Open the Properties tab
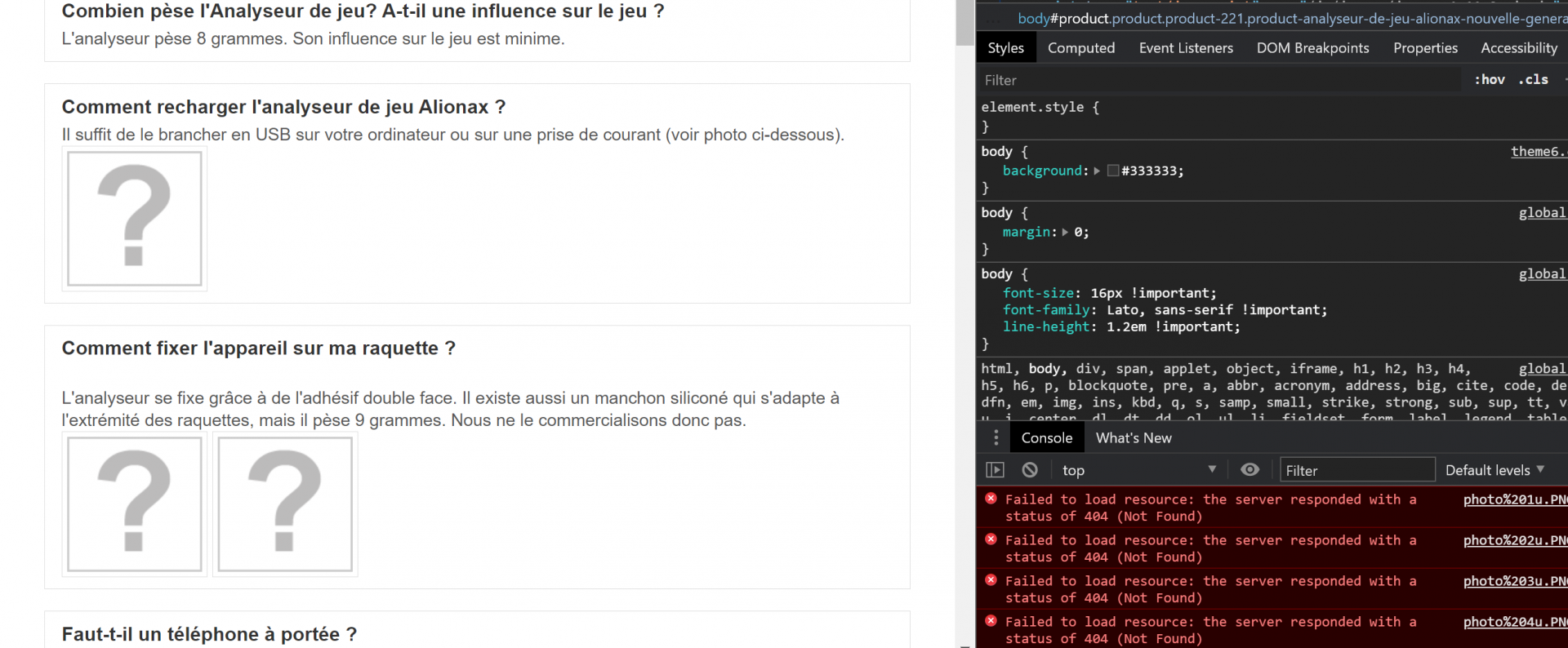The image size is (1568, 648). [x=1425, y=47]
